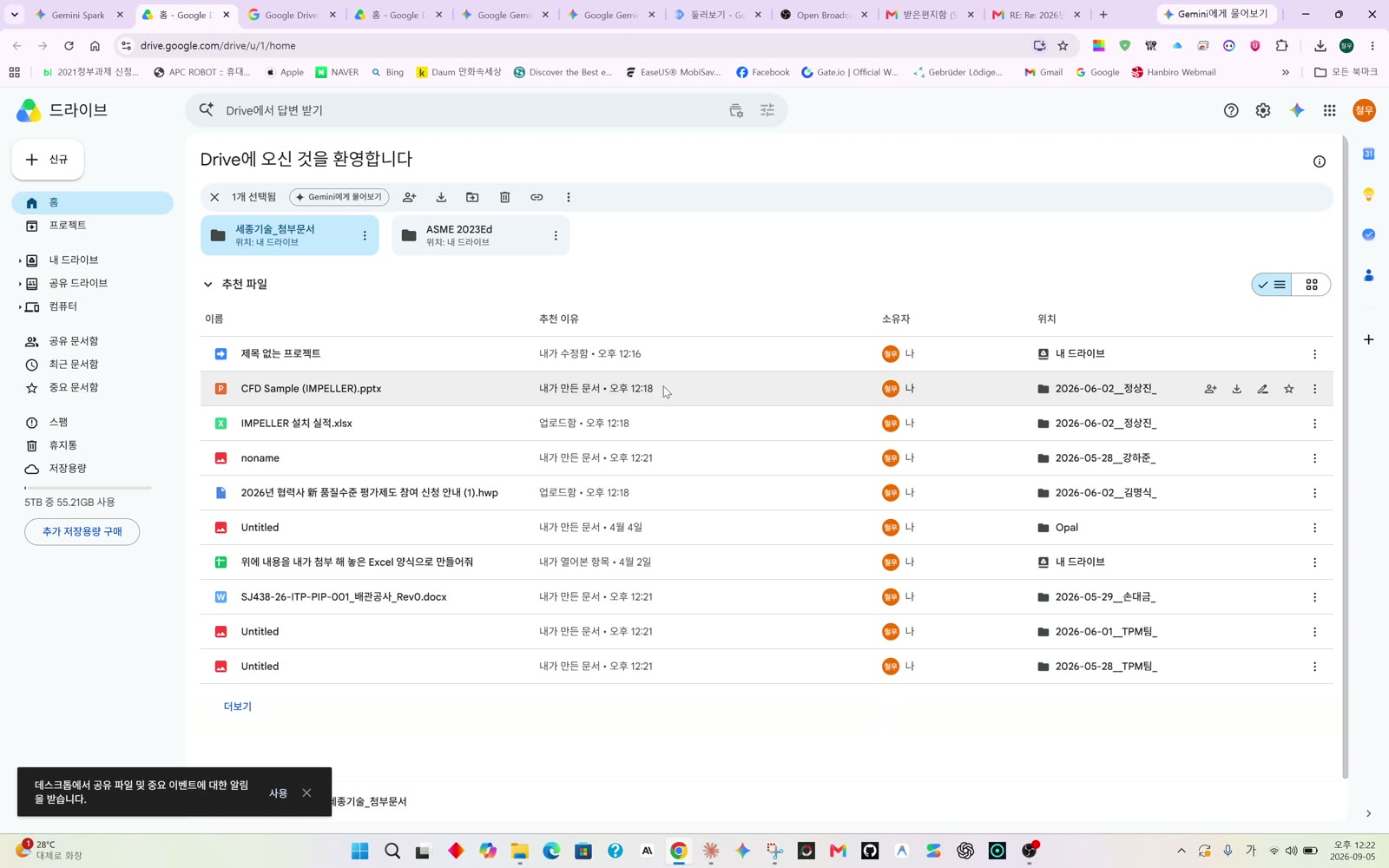Show the details info icon

click(x=1320, y=161)
